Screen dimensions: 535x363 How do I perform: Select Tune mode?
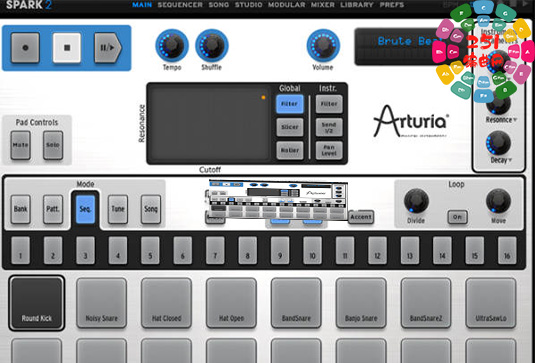118,209
